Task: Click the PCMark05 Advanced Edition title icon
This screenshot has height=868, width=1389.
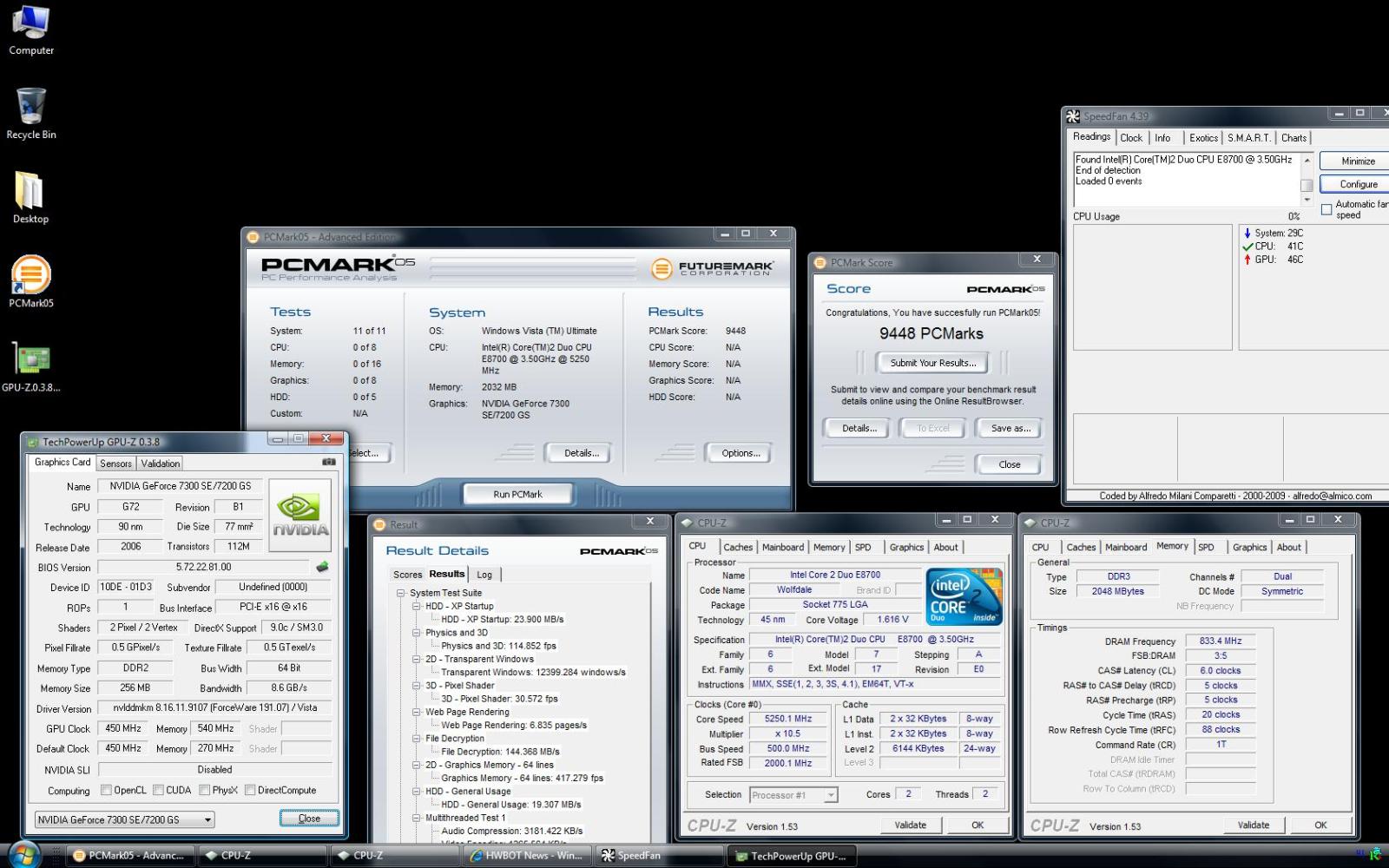Action: click(253, 237)
